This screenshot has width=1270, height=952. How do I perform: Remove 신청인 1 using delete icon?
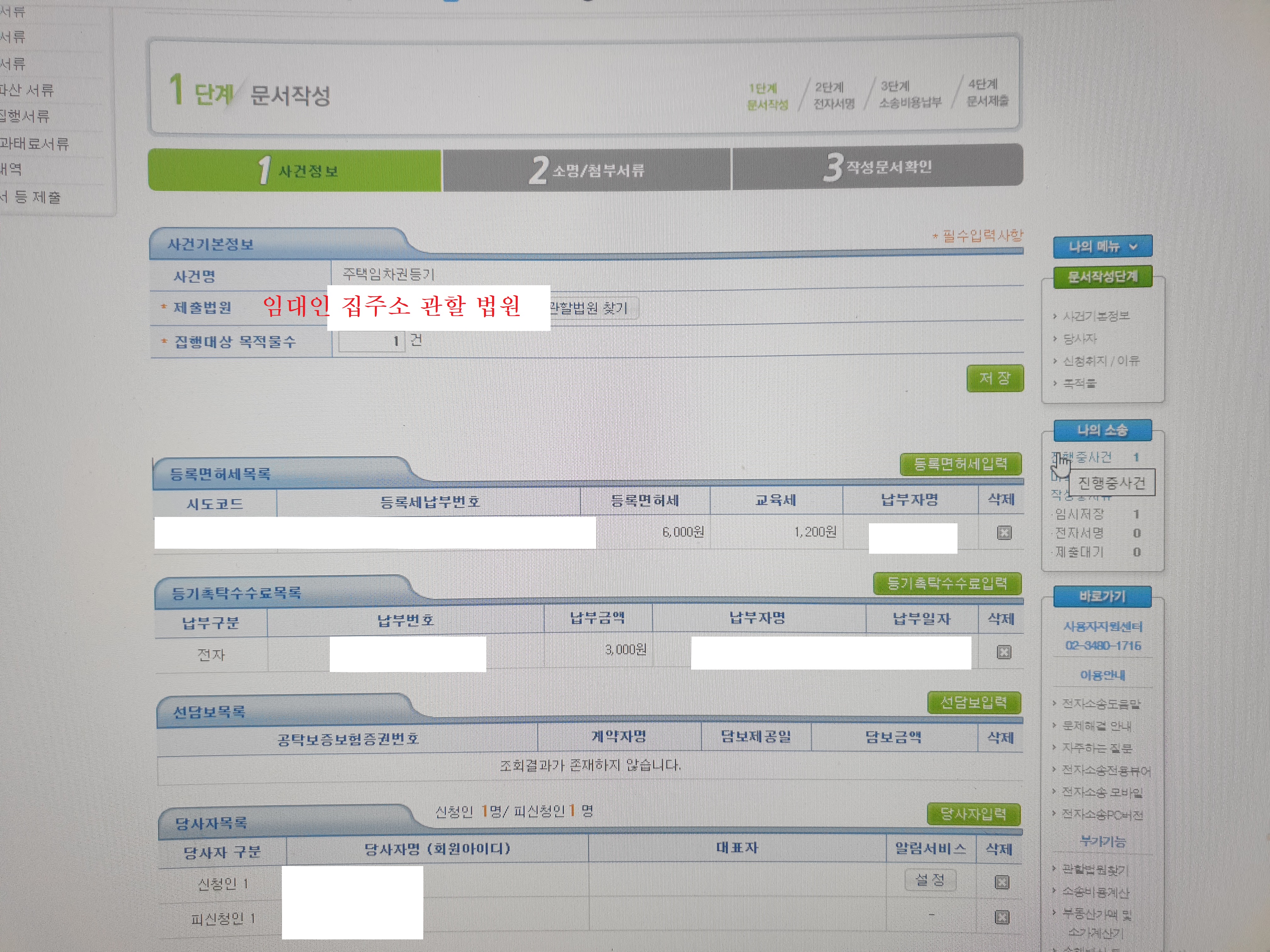(1002, 882)
